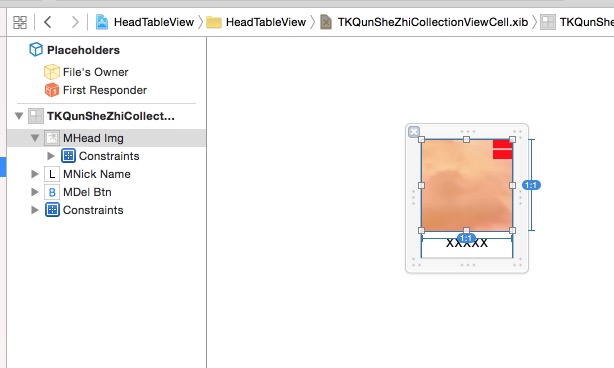614x368 pixels.
Task: Expand the MNick Name tree node
Action: click(34, 174)
